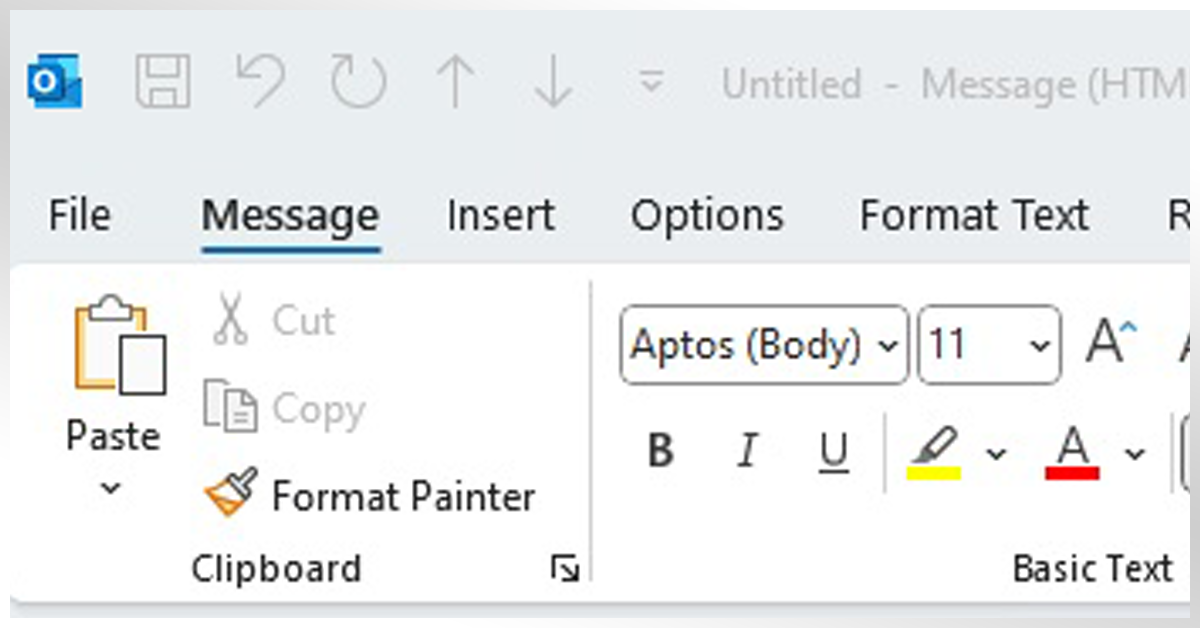1200x628 pixels.
Task: Open the Clipboard dialog launcher
Action: click(x=565, y=570)
